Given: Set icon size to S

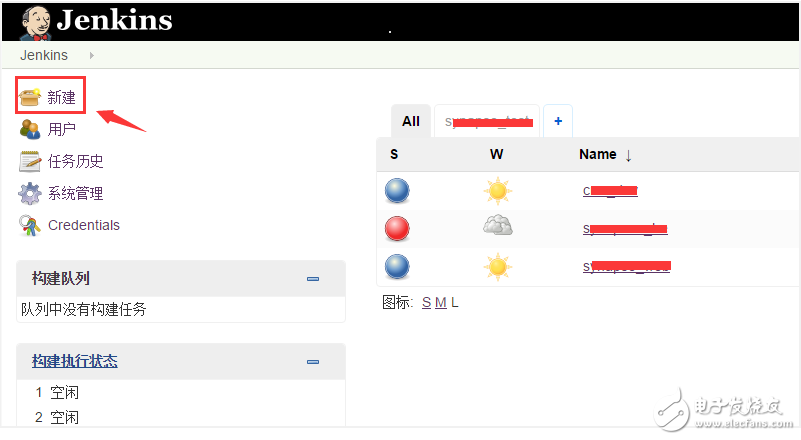Looking at the screenshot, I should point(427,303).
